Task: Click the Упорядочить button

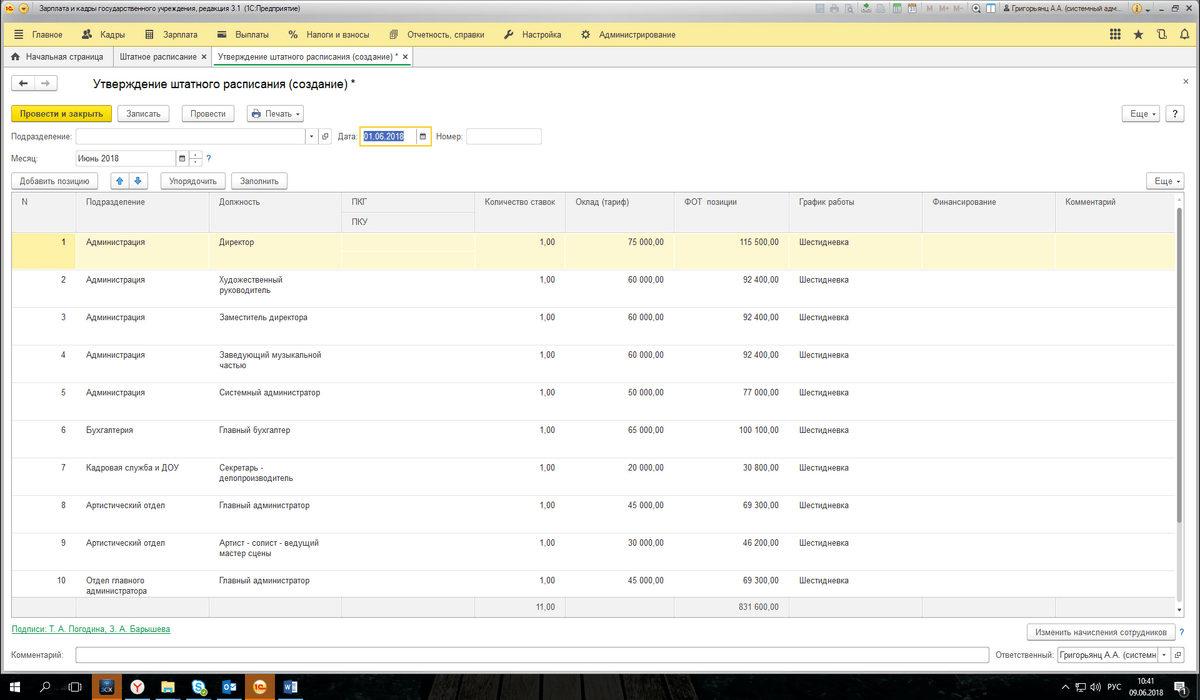Action: [193, 181]
